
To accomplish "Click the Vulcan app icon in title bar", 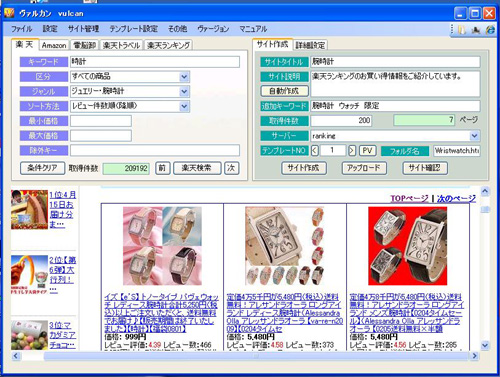I will click(9, 13).
